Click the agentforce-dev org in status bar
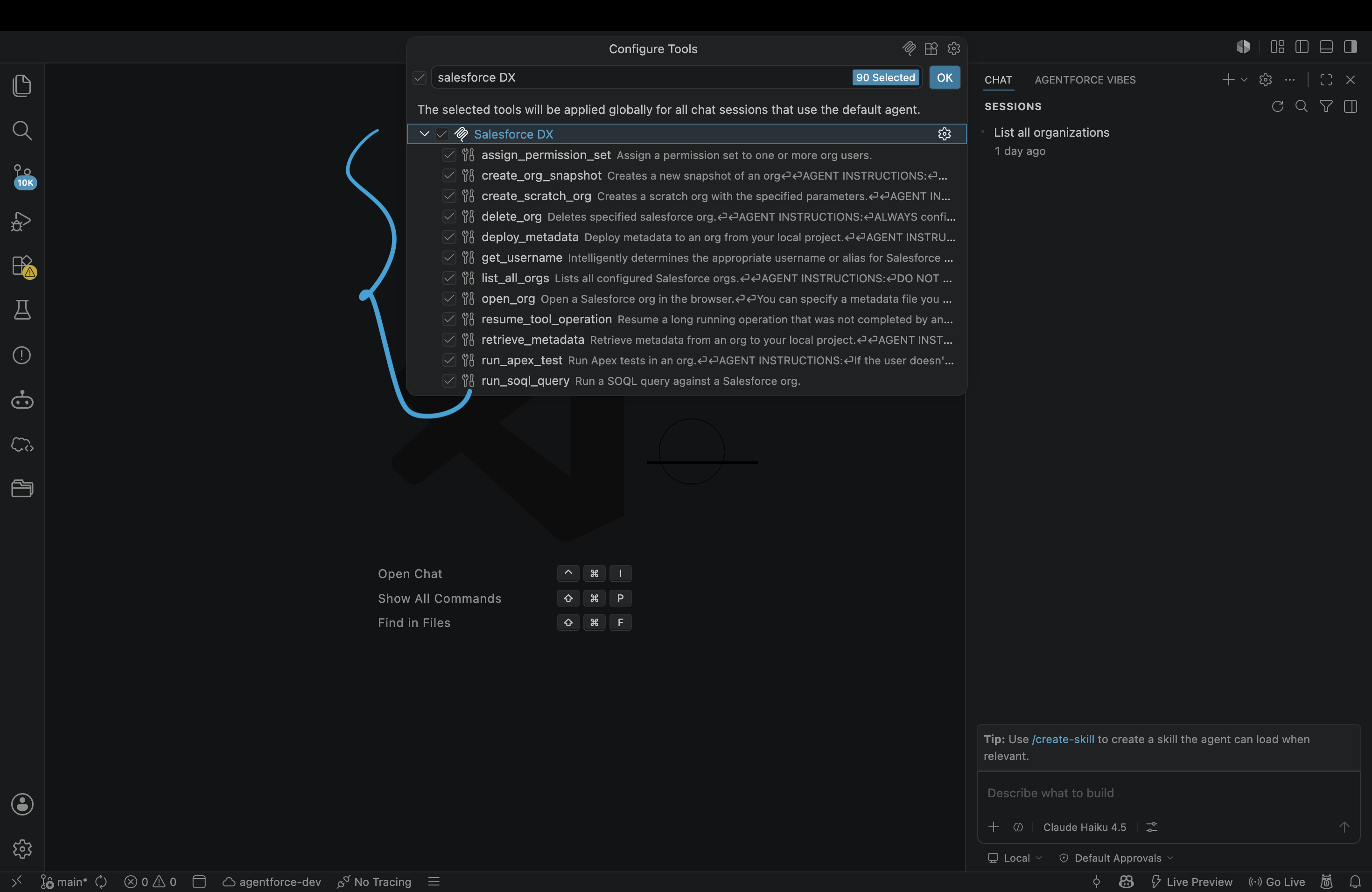Screen dimensions: 1372x892 [x=272, y=882]
